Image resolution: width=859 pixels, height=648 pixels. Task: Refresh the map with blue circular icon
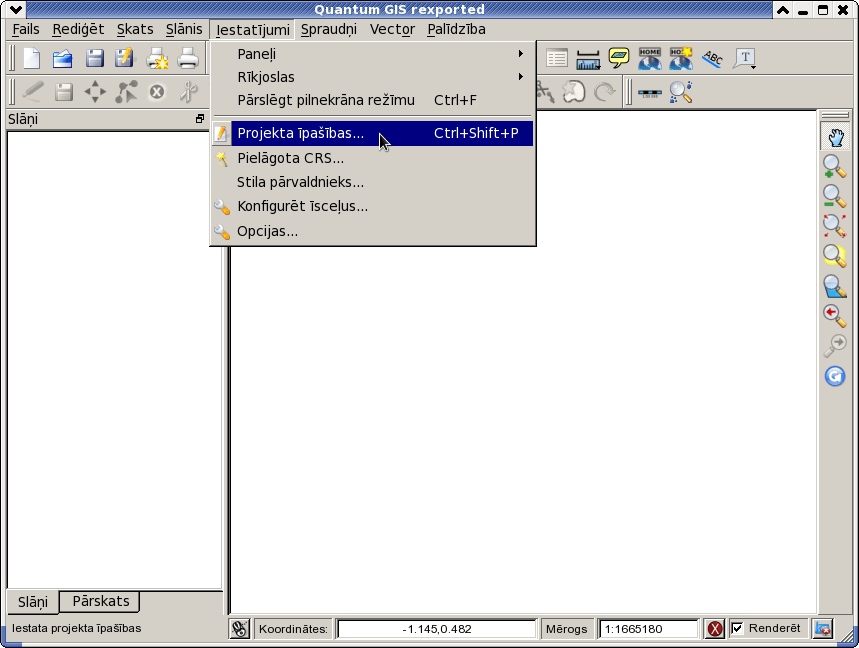pyautogui.click(x=834, y=376)
